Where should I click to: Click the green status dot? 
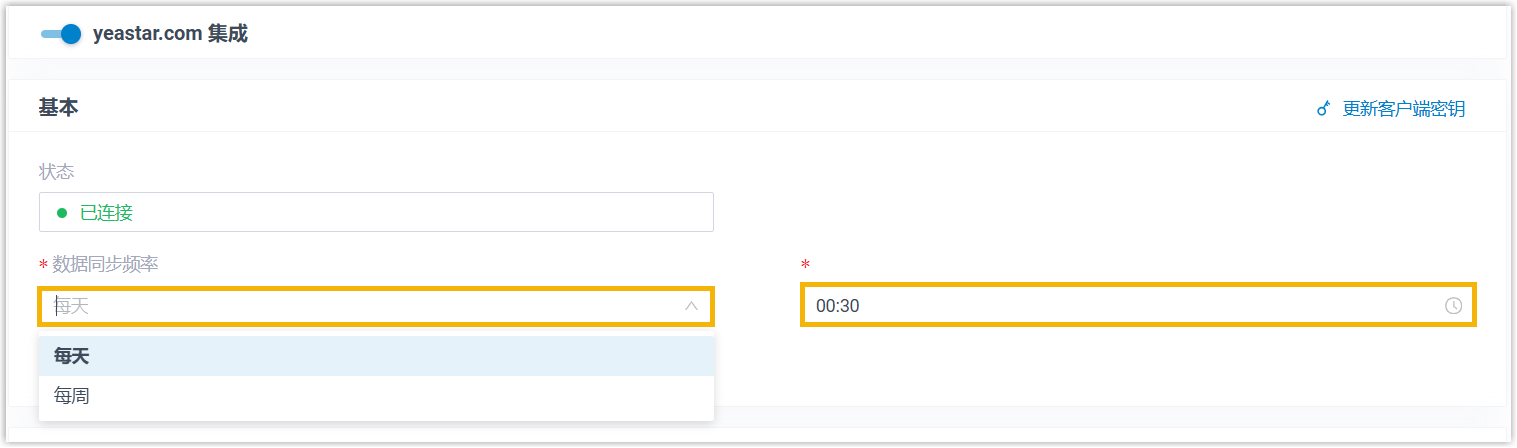coord(62,213)
